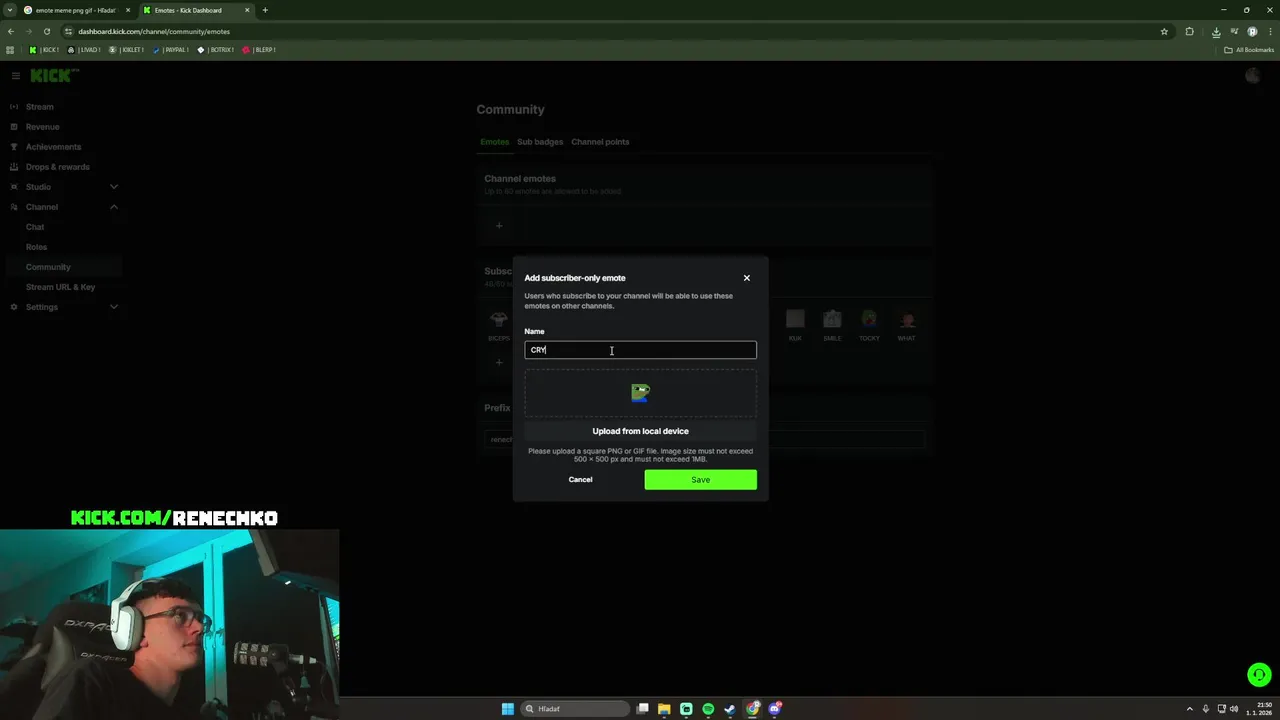This screenshot has width=1280, height=720.
Task: Open Chat under Channel
Action: coord(35,227)
